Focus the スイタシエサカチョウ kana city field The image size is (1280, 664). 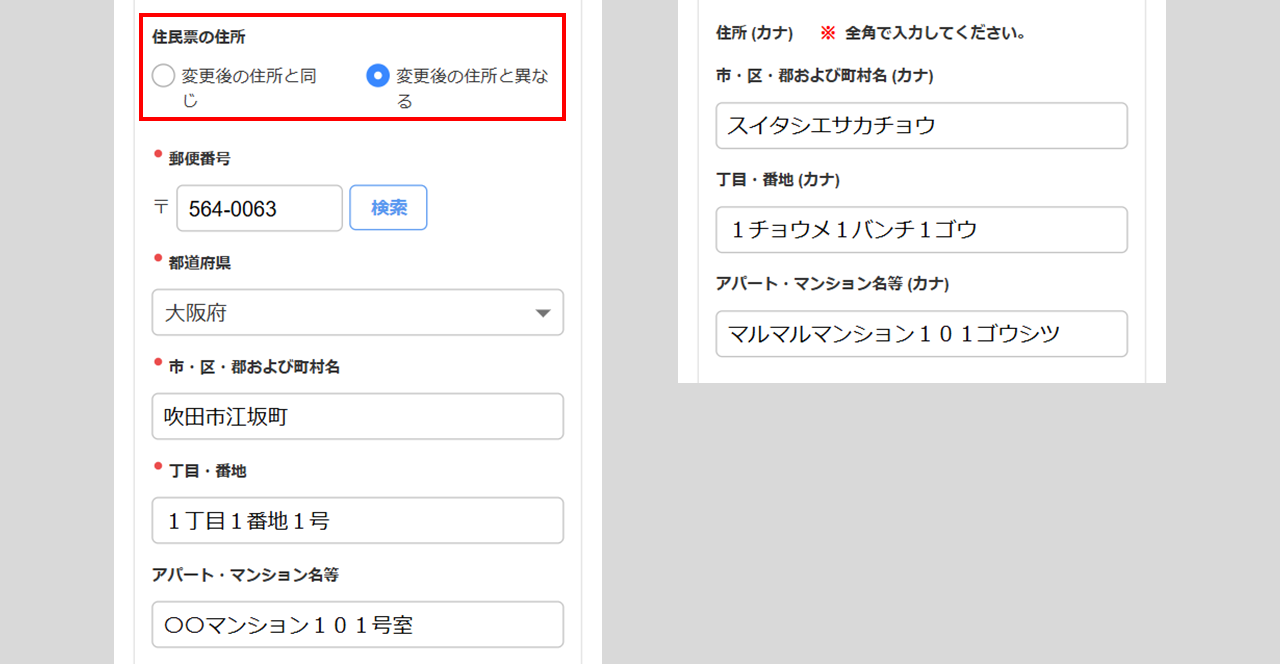(x=921, y=126)
